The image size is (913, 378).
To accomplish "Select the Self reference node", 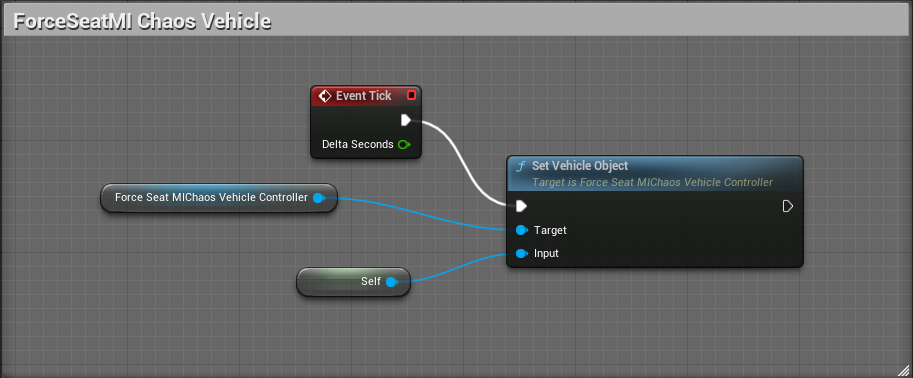I will coord(353,282).
